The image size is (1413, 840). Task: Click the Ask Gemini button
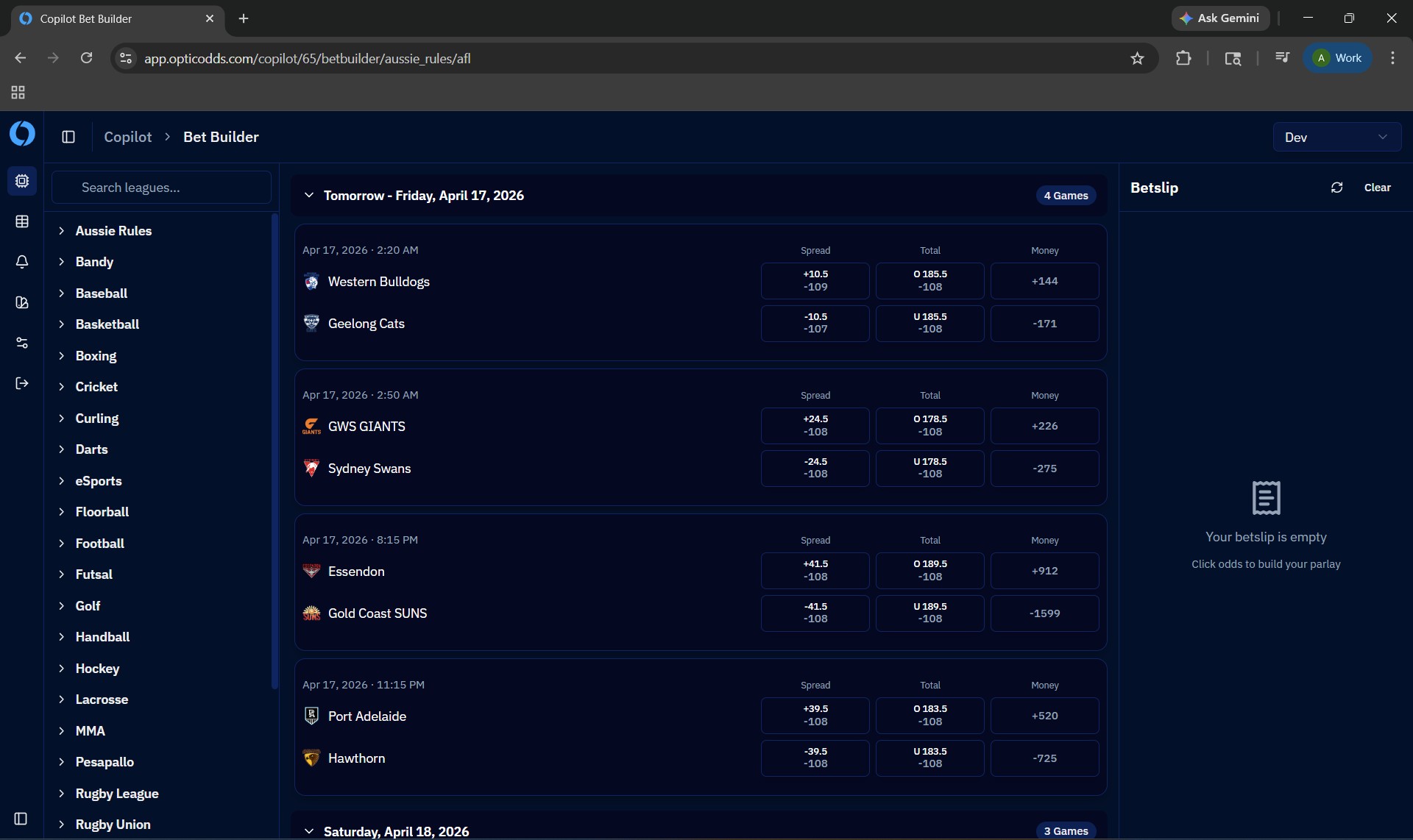(1219, 18)
